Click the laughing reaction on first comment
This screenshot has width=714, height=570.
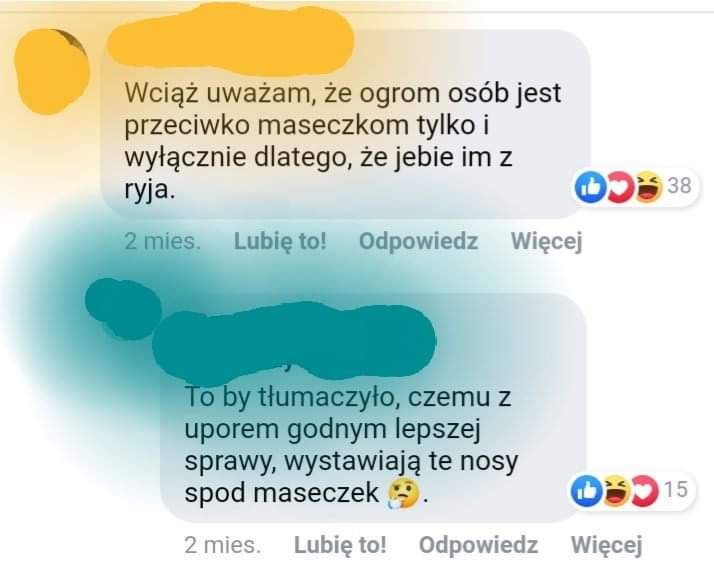648,187
